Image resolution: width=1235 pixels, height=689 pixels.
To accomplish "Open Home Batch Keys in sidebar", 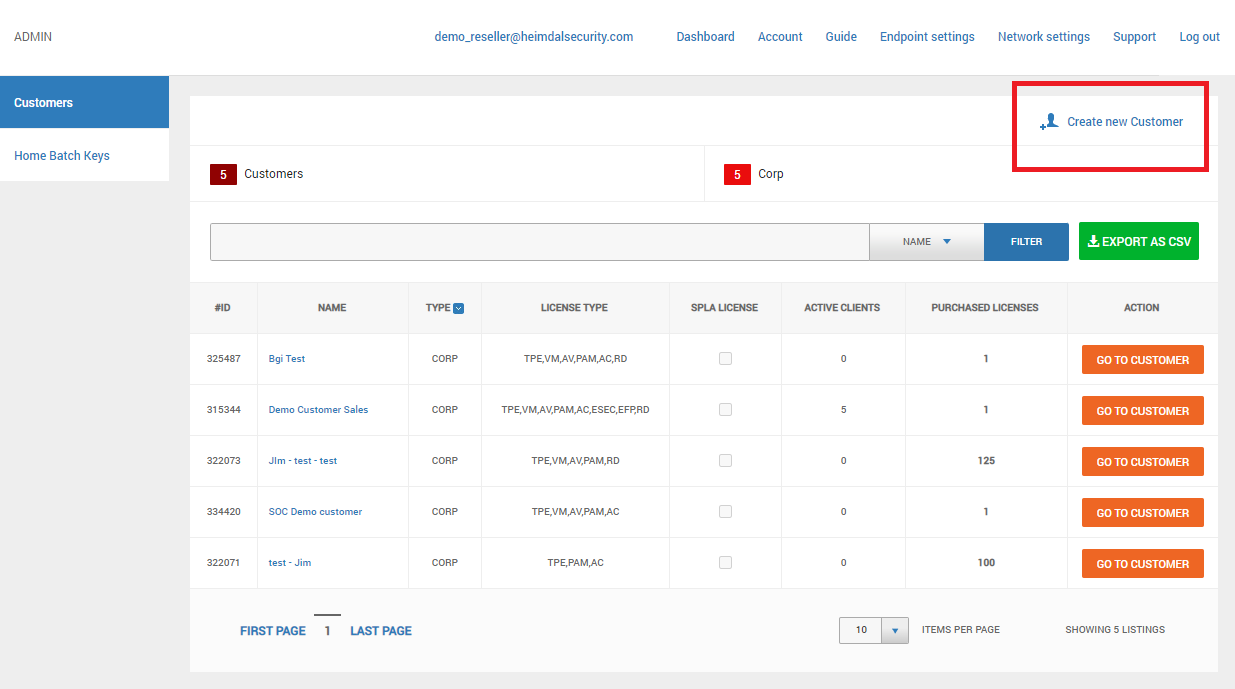I will (x=84, y=155).
